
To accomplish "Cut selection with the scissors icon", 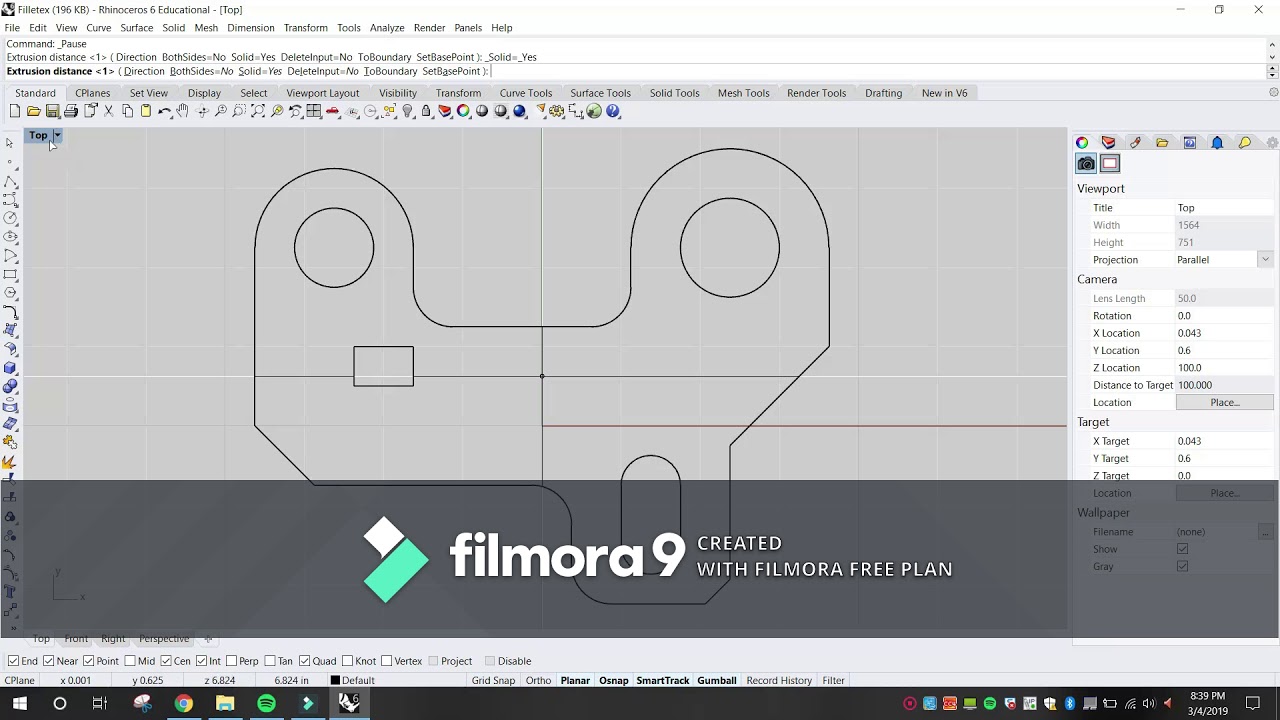I will pos(109,111).
